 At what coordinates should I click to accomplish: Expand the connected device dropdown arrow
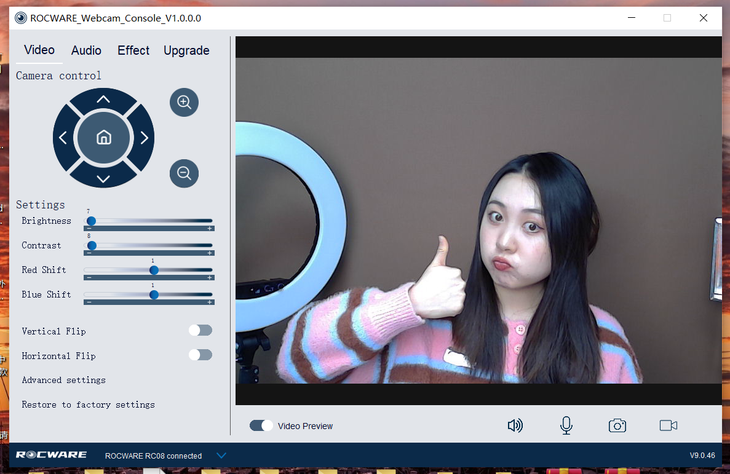pyautogui.click(x=222, y=456)
